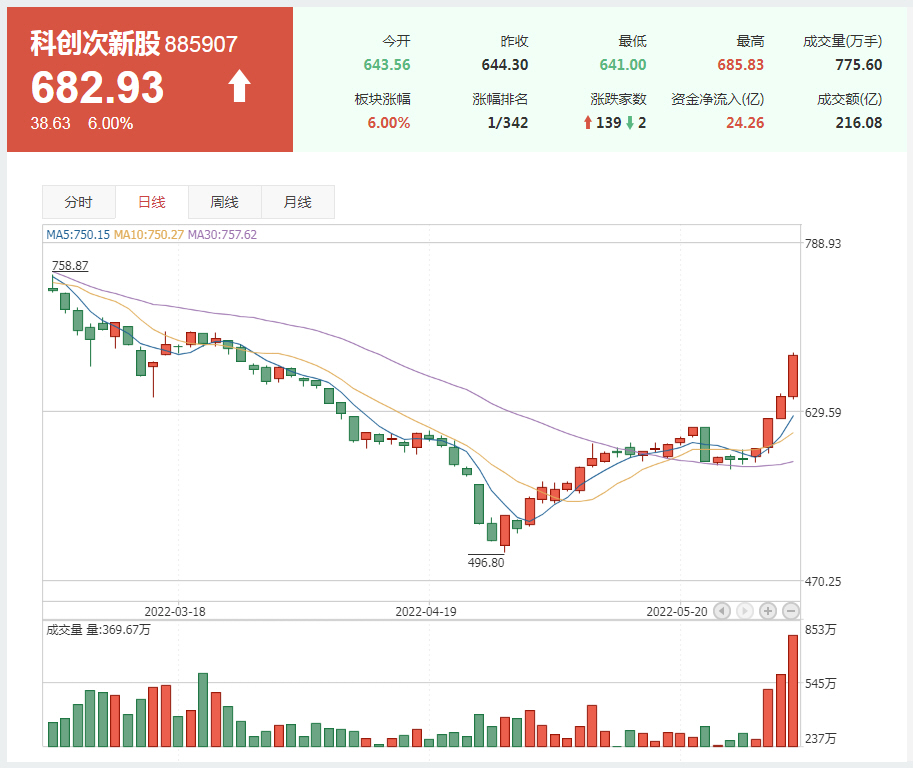The image size is (913, 768).
Task: Open the 周线 weekly chart tab
Action: click(224, 202)
